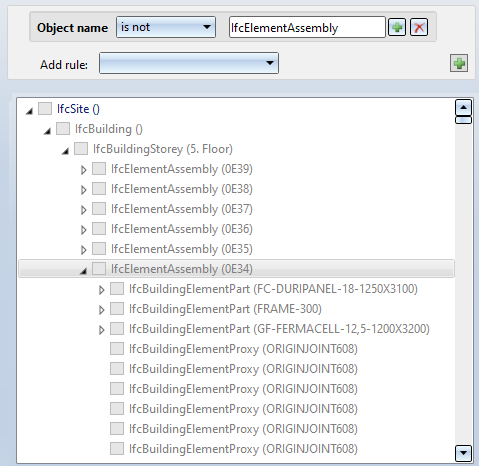Expand the IfcElementAssembly (0E37) node
This screenshot has height=466, width=479.
(x=83, y=210)
